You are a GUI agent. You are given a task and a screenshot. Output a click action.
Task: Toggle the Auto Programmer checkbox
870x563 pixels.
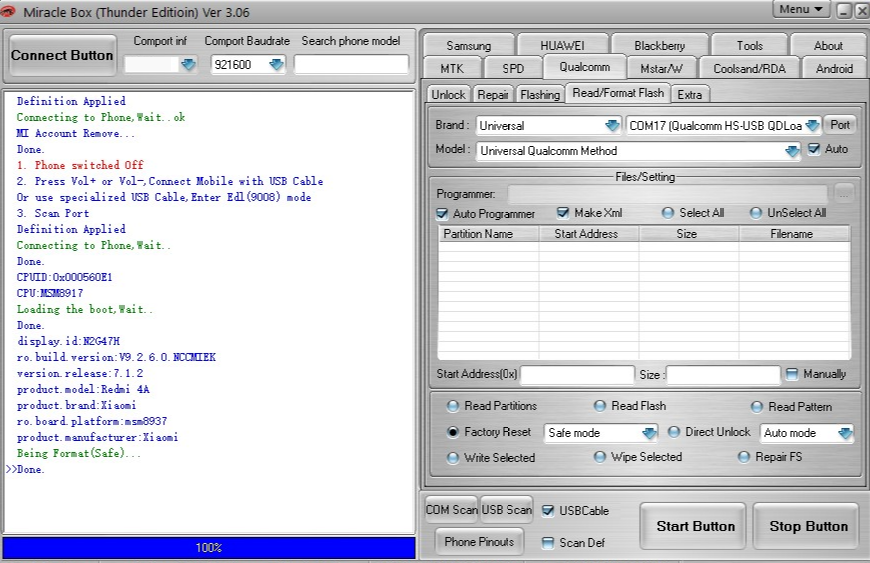(442, 214)
